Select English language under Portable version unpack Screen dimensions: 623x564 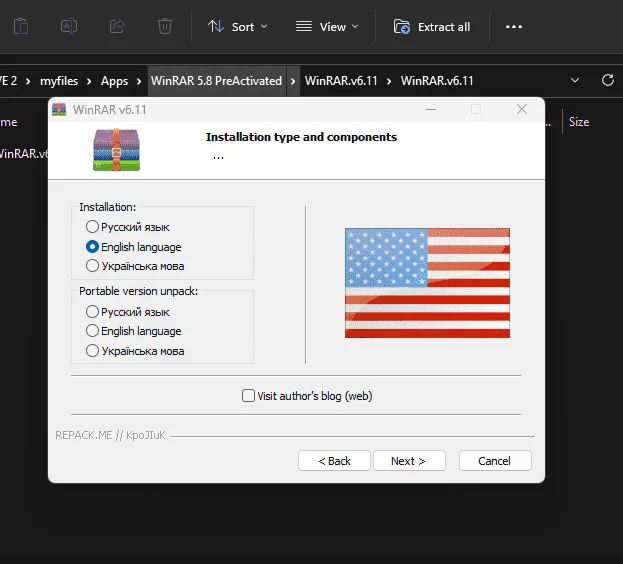click(x=92, y=331)
